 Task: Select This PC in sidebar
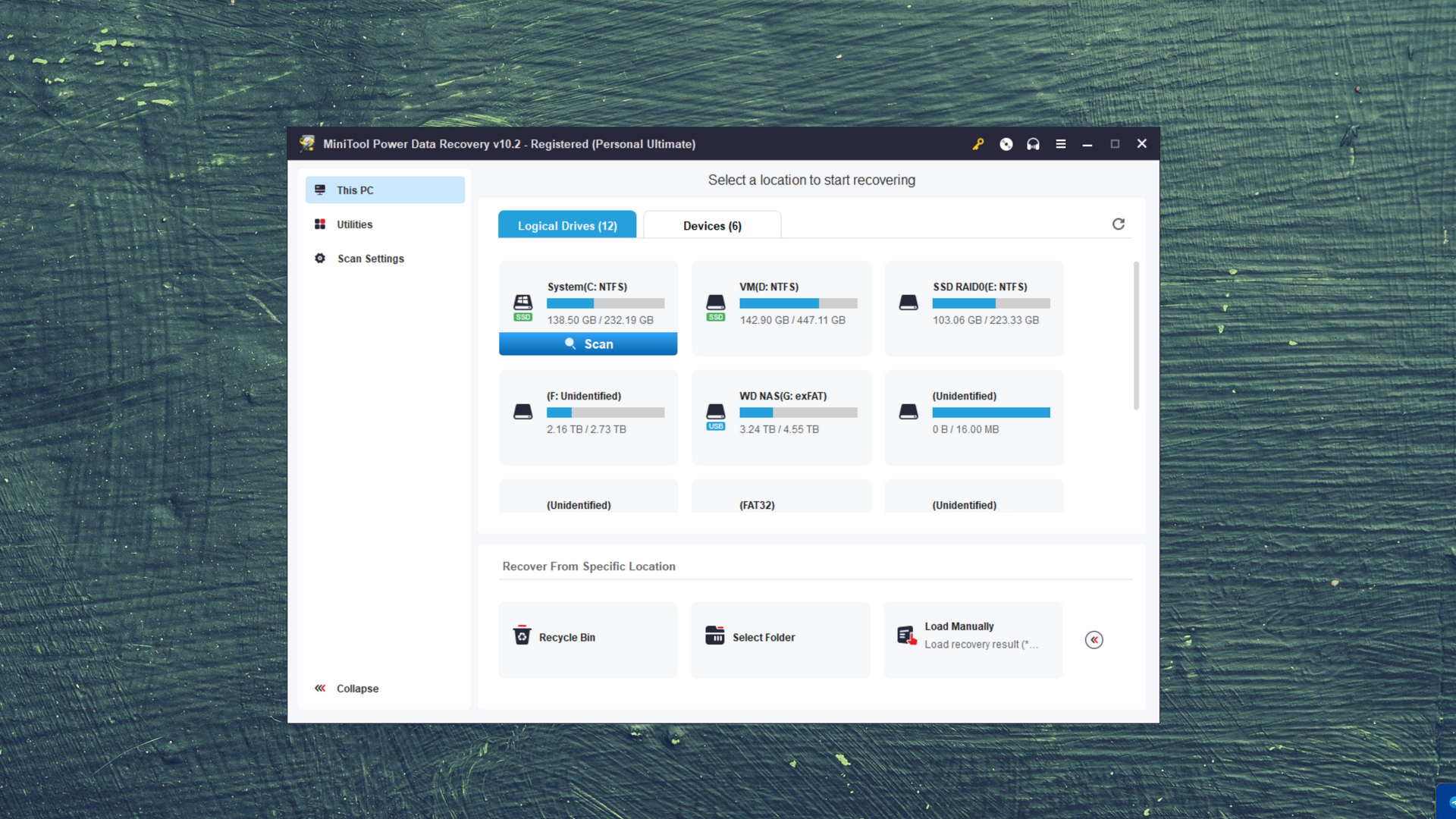pyautogui.click(x=385, y=190)
